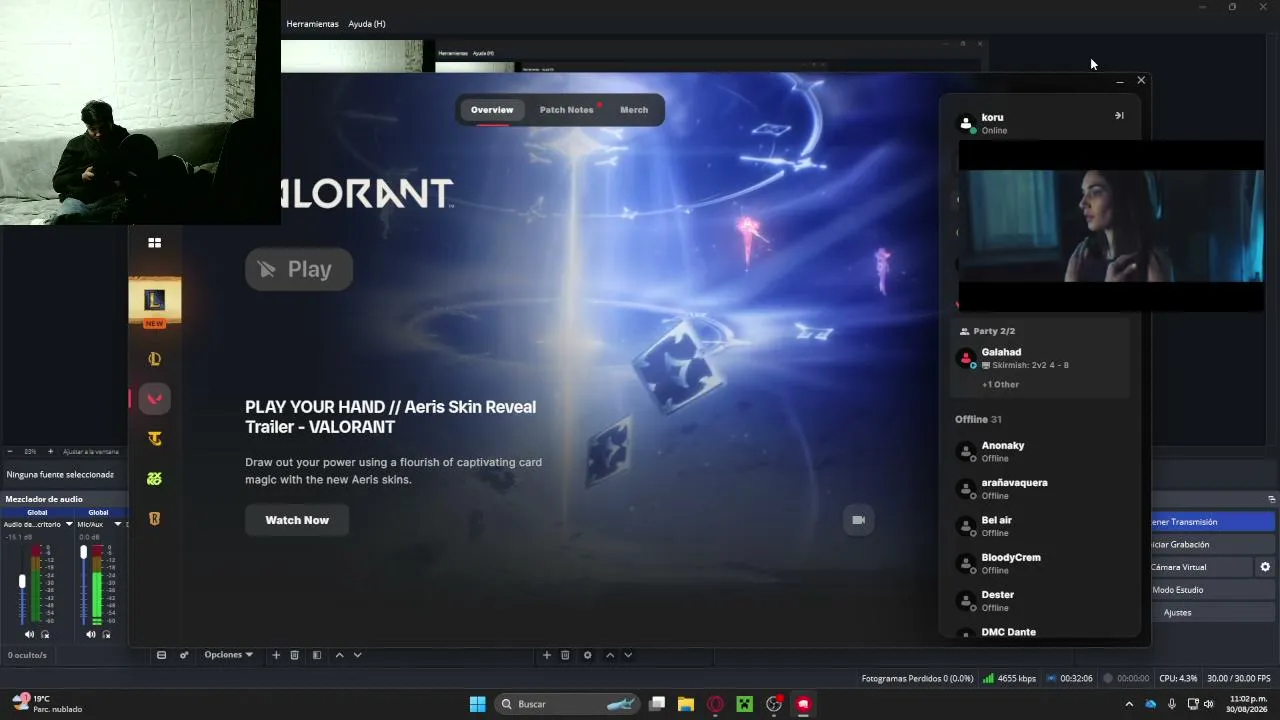Open OBS Ajustes settings button

pos(1214,612)
